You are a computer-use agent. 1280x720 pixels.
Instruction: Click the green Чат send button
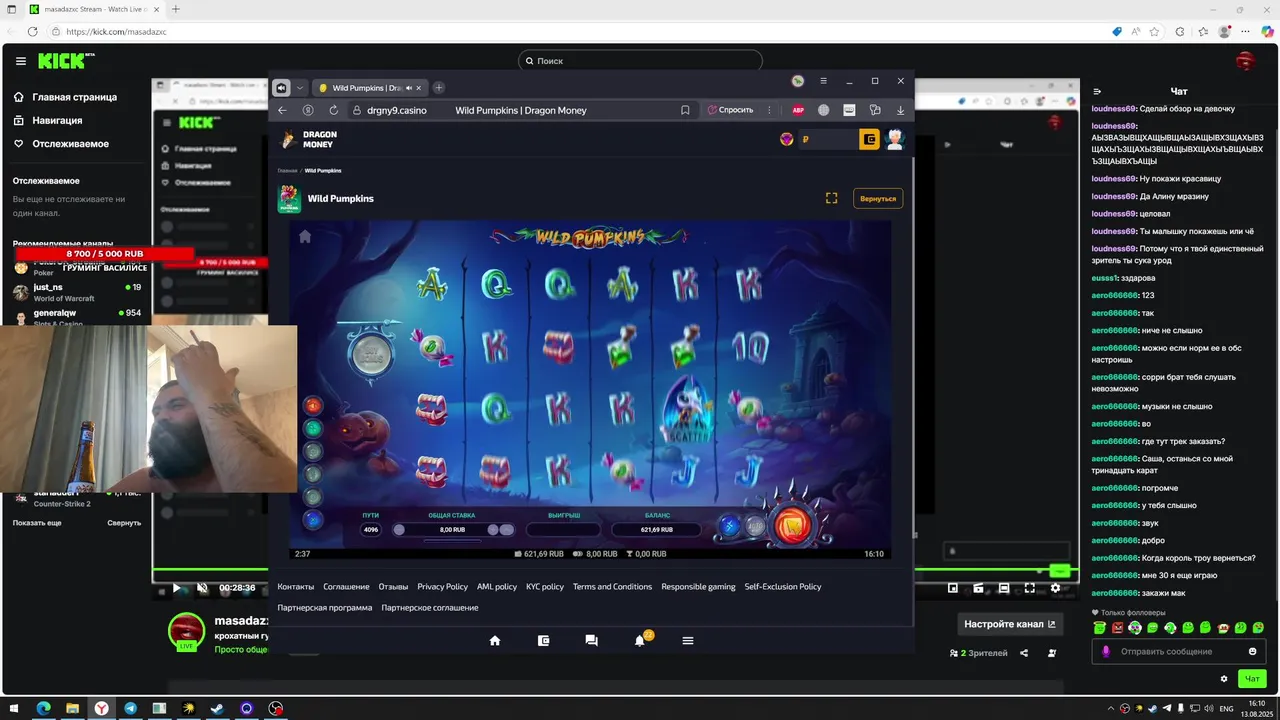(1251, 679)
